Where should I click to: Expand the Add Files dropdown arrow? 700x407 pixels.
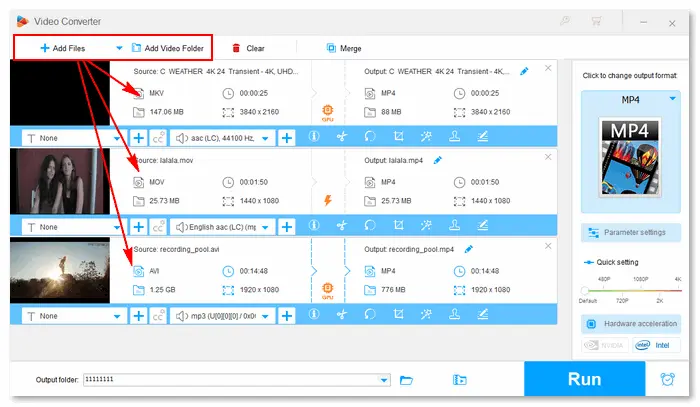(119, 48)
